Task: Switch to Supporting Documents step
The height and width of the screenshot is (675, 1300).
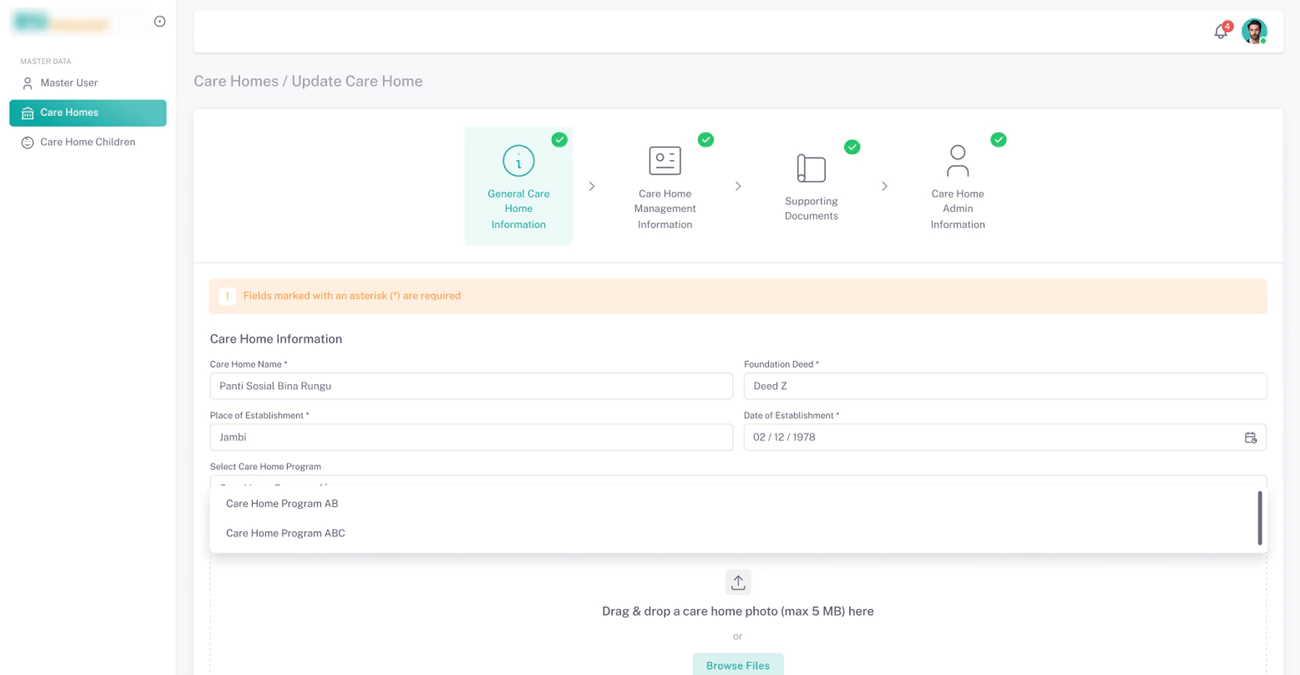Action: pyautogui.click(x=811, y=186)
